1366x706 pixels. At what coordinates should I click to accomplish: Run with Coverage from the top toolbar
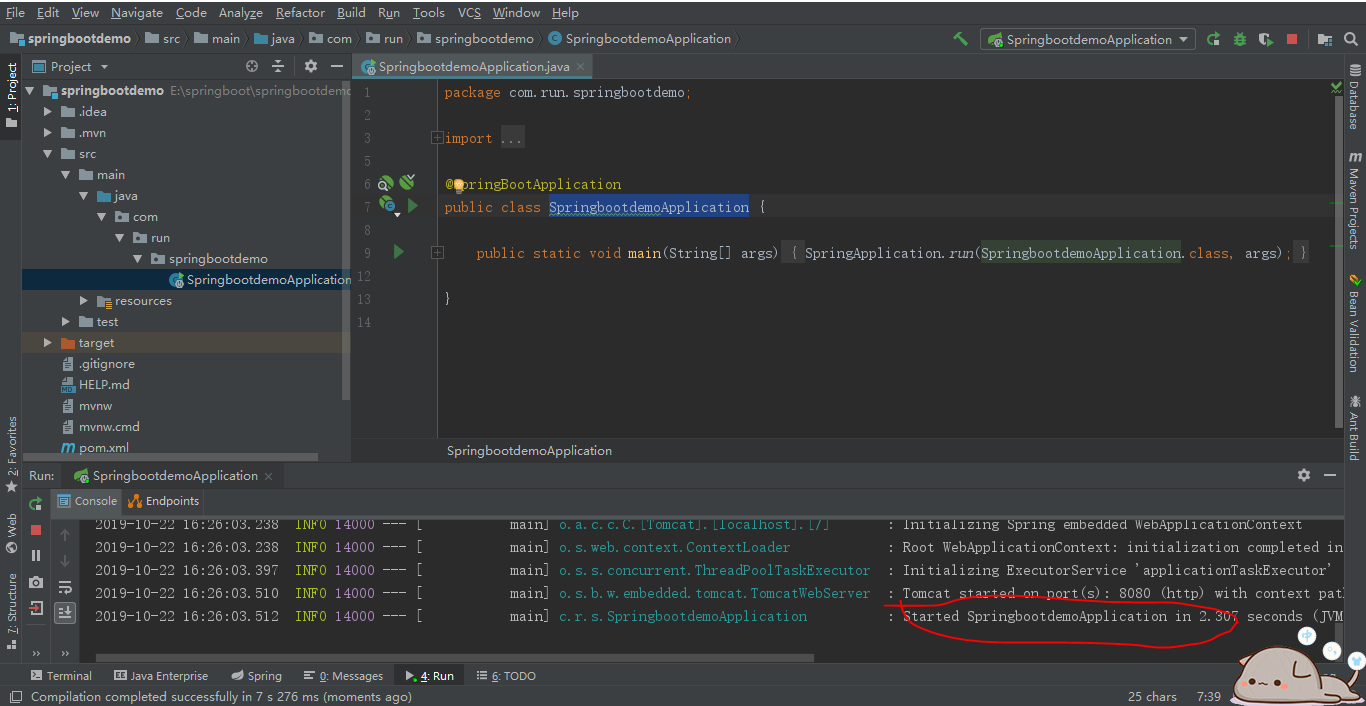[1265, 39]
